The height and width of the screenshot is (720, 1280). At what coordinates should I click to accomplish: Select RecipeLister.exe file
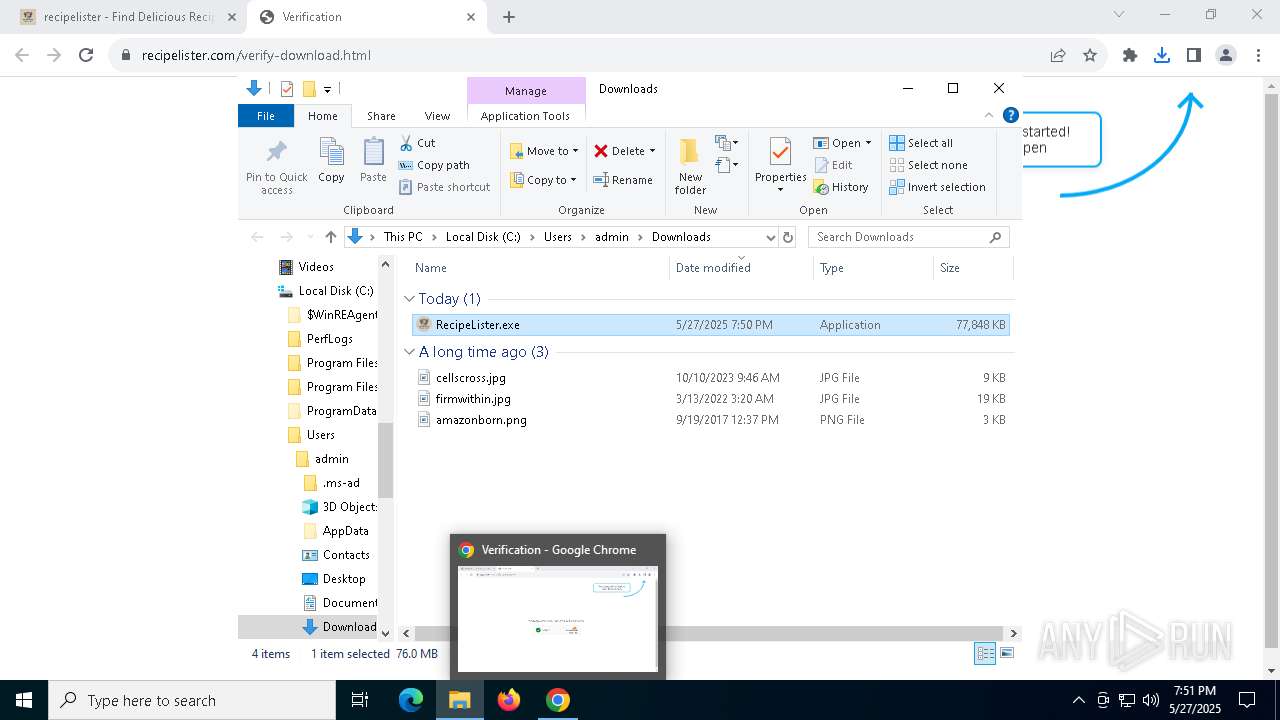tap(711, 325)
